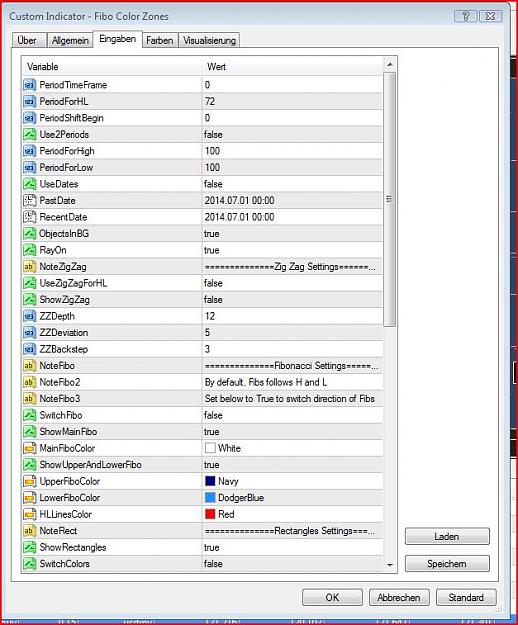Click the integer icon beside PeriodTimeFrame
The width and height of the screenshot is (518, 625).
[29, 85]
